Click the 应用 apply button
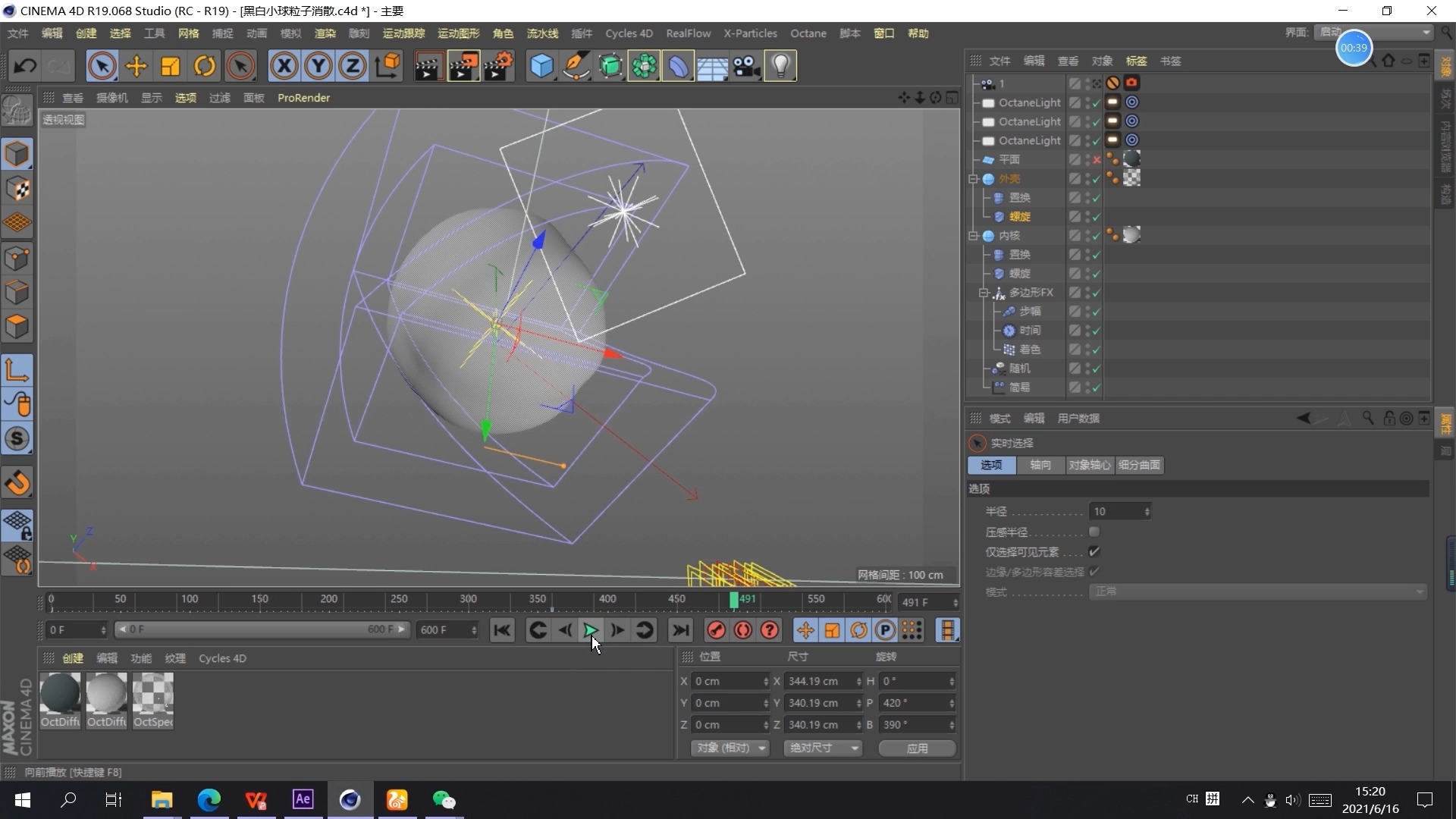The width and height of the screenshot is (1456, 819). 917,748
